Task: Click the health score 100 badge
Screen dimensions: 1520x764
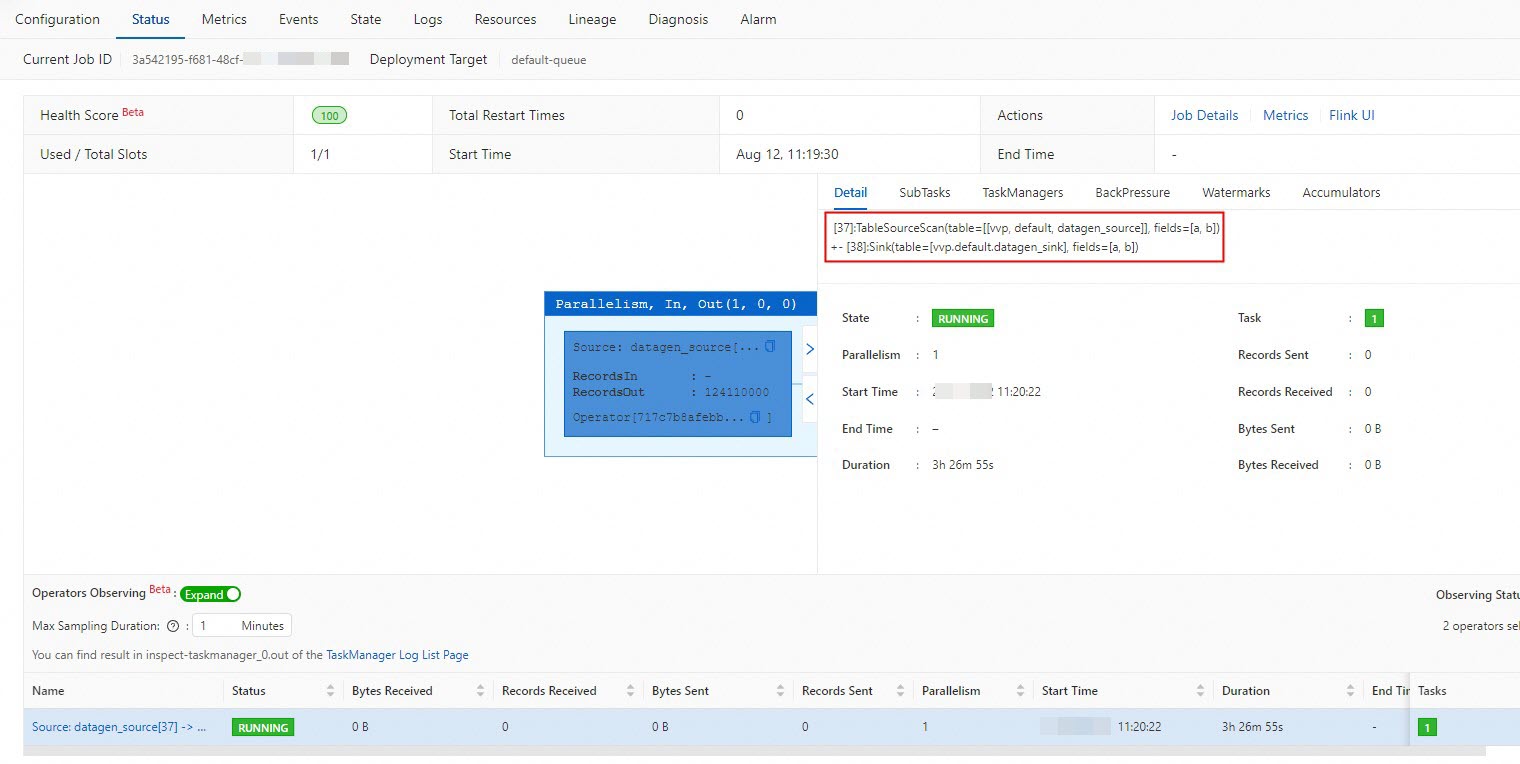Action: tap(329, 116)
